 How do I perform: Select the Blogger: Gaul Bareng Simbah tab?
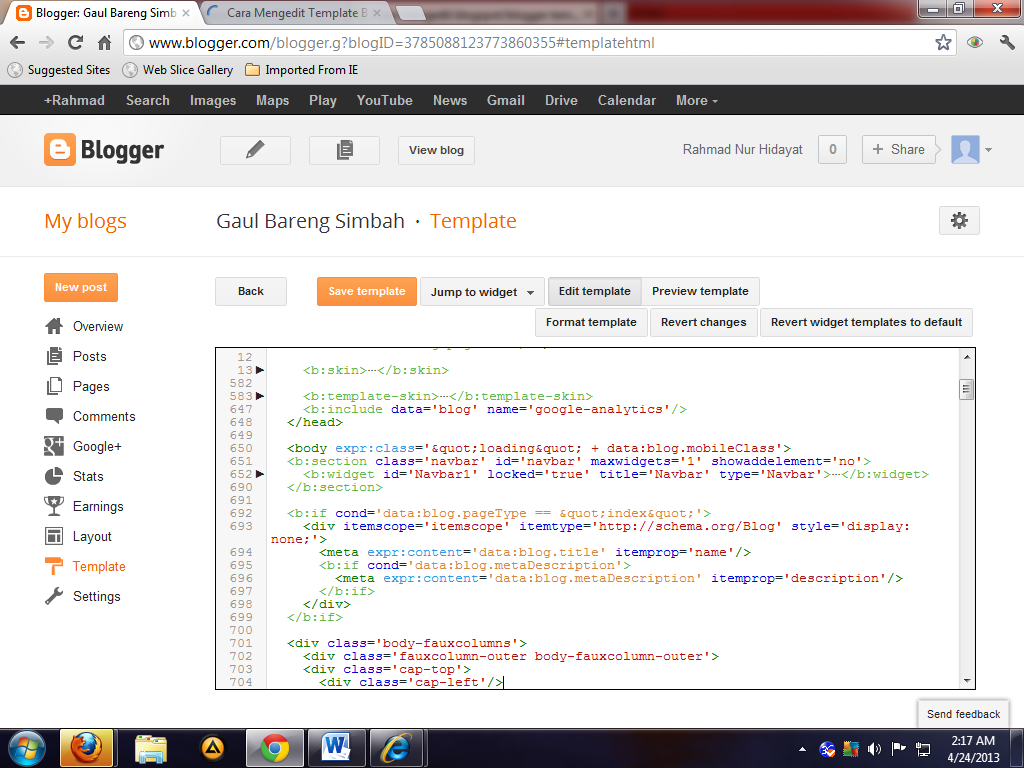[104, 12]
